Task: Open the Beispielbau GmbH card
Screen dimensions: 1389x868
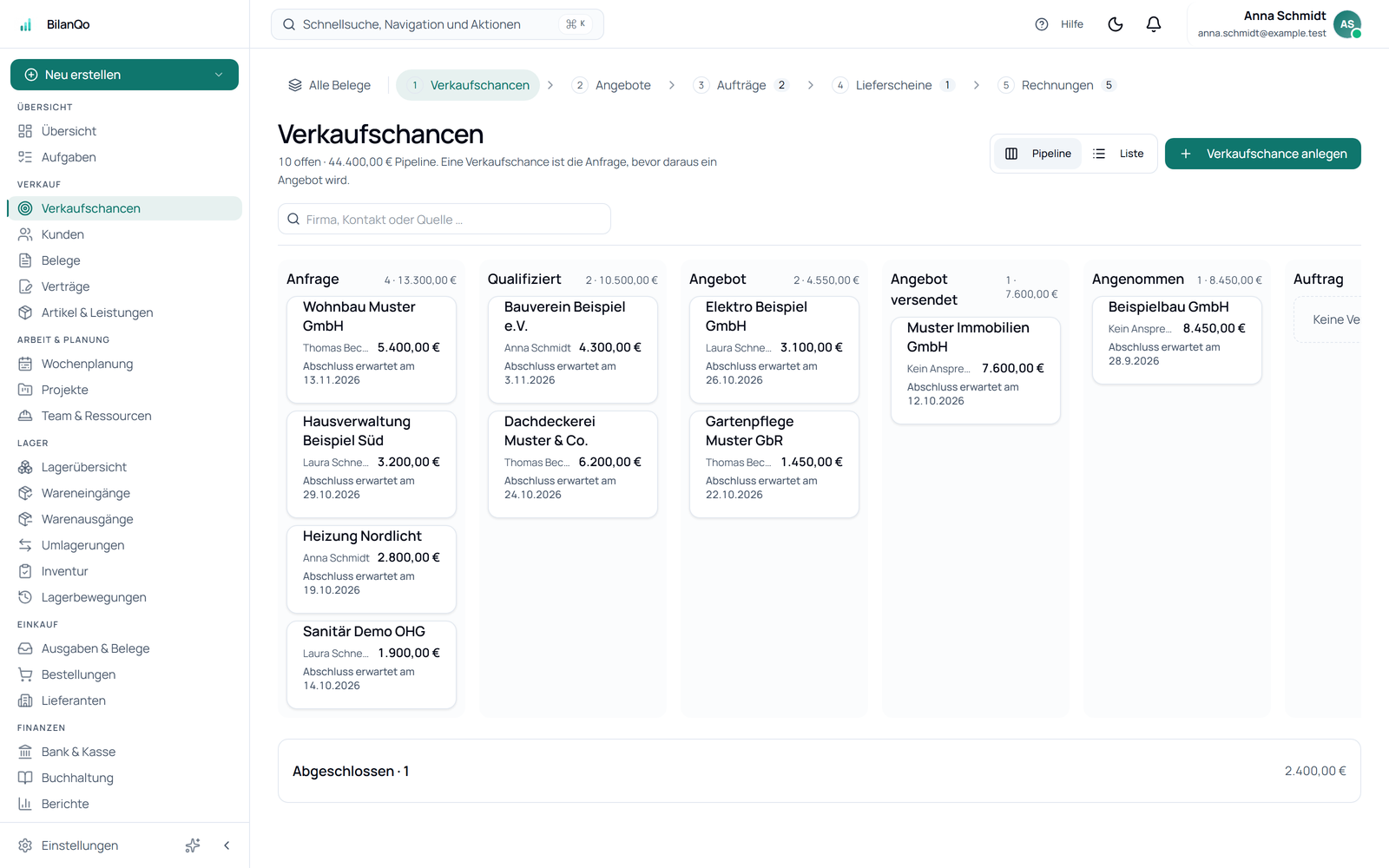Action: (x=1177, y=340)
